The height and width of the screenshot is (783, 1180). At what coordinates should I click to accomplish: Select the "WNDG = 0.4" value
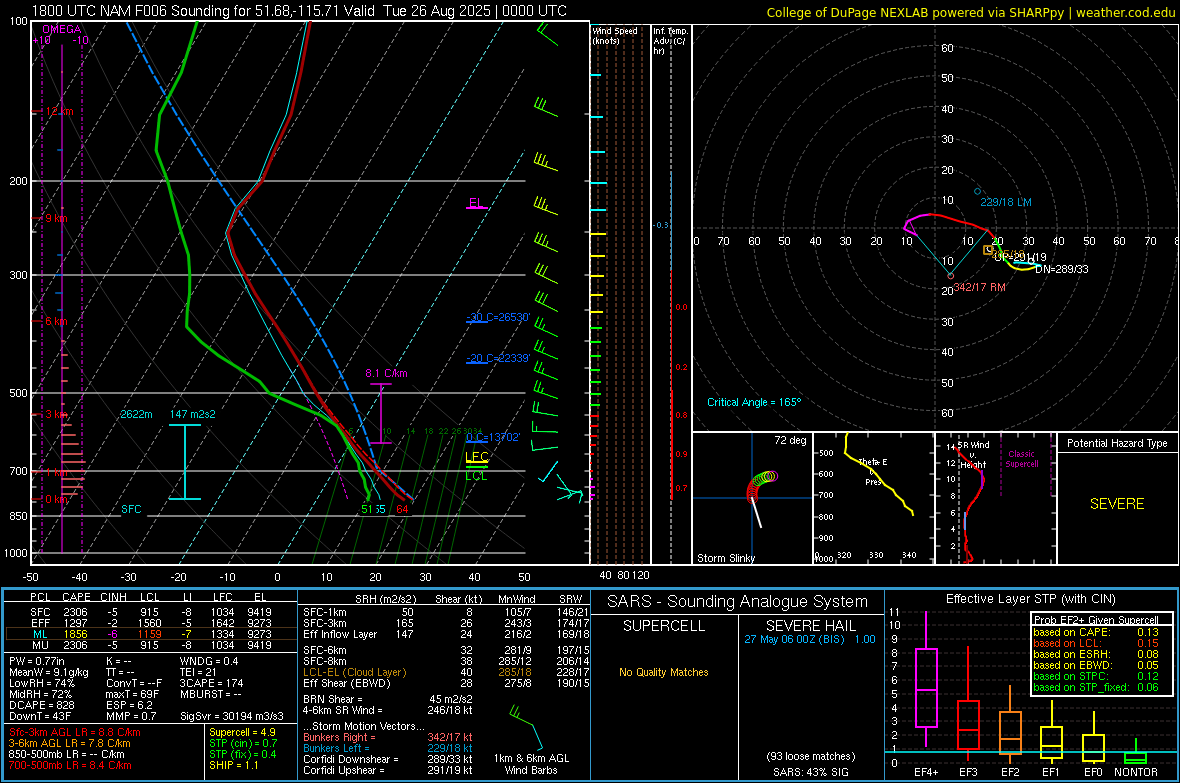click(209, 661)
